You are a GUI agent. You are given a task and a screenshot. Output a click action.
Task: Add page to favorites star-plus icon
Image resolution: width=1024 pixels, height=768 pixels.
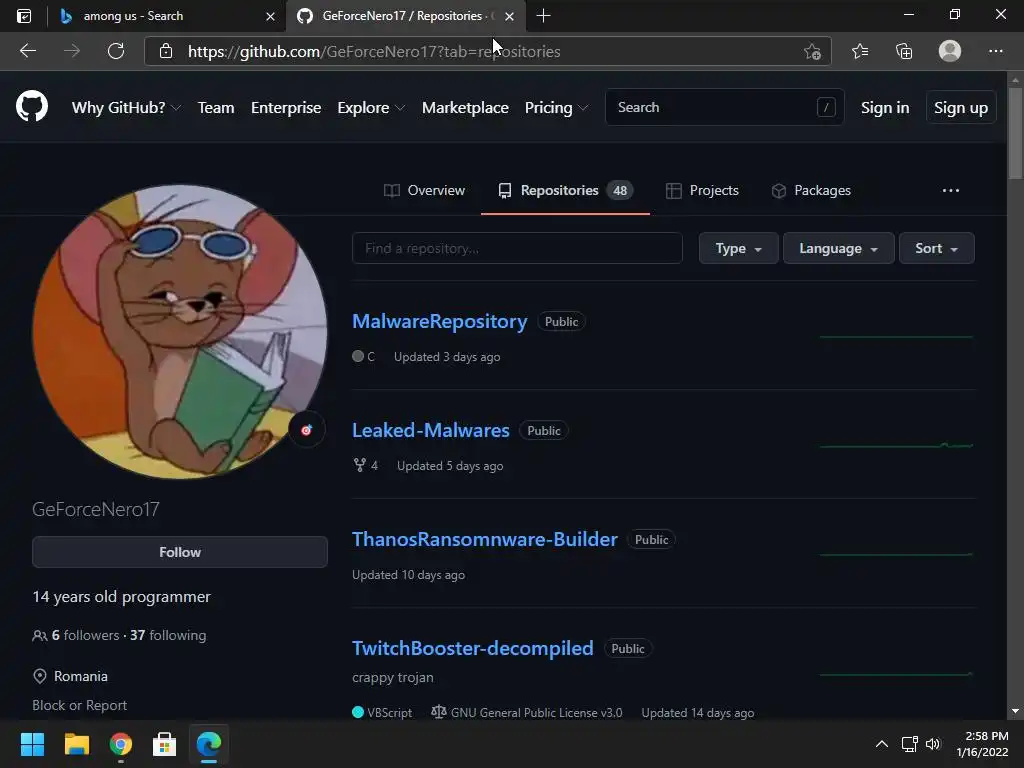pos(812,51)
